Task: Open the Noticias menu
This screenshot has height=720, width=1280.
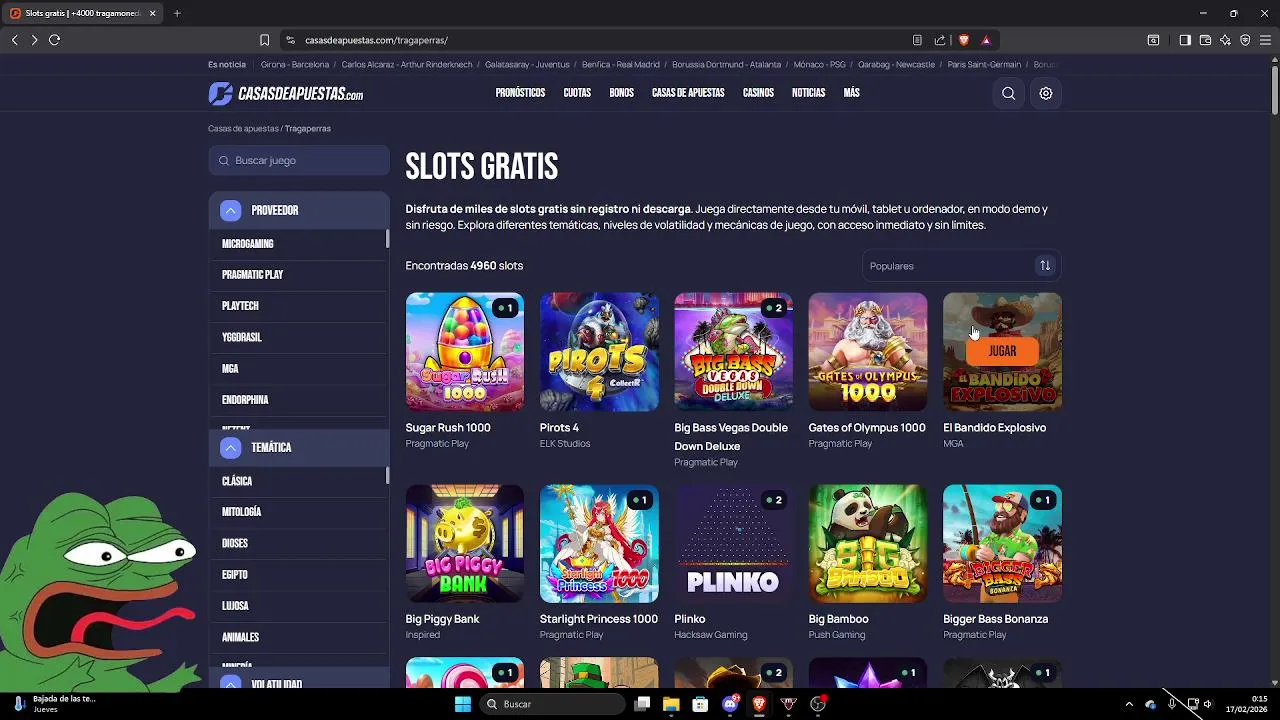Action: 808,93
